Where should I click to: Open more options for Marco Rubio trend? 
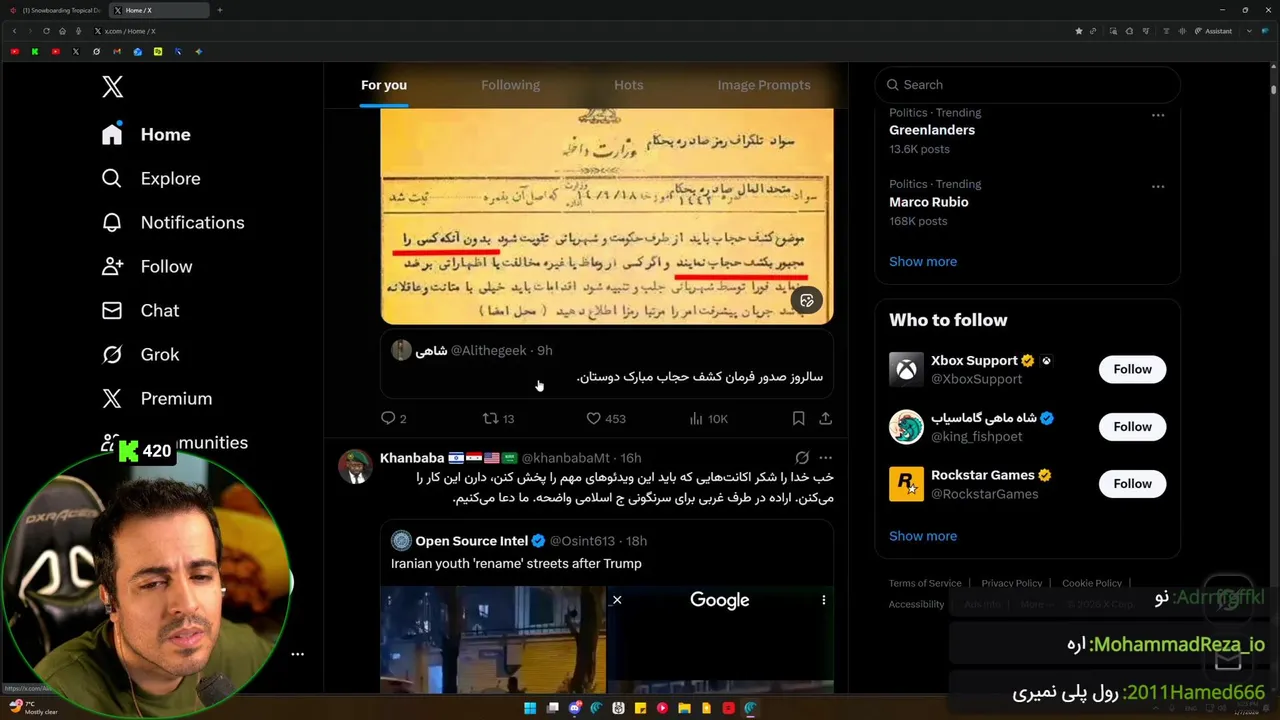(x=1158, y=187)
